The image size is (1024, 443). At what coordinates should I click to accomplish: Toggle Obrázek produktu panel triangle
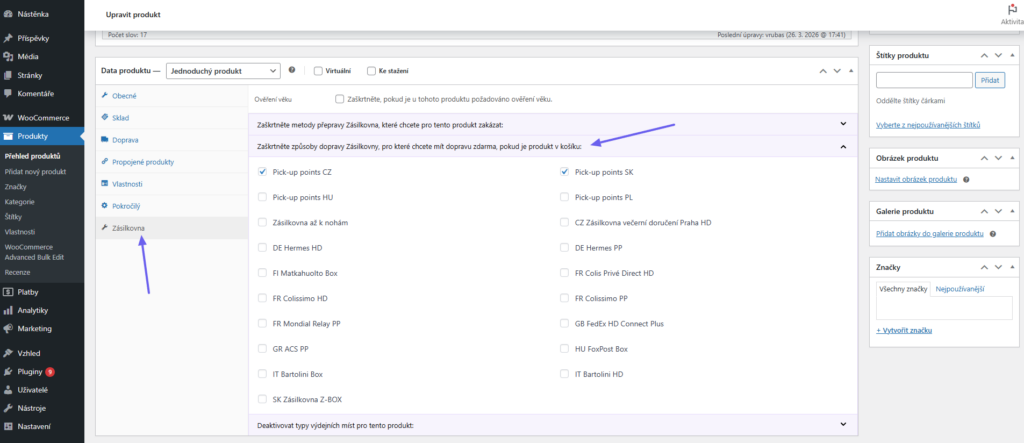pos(1012,158)
